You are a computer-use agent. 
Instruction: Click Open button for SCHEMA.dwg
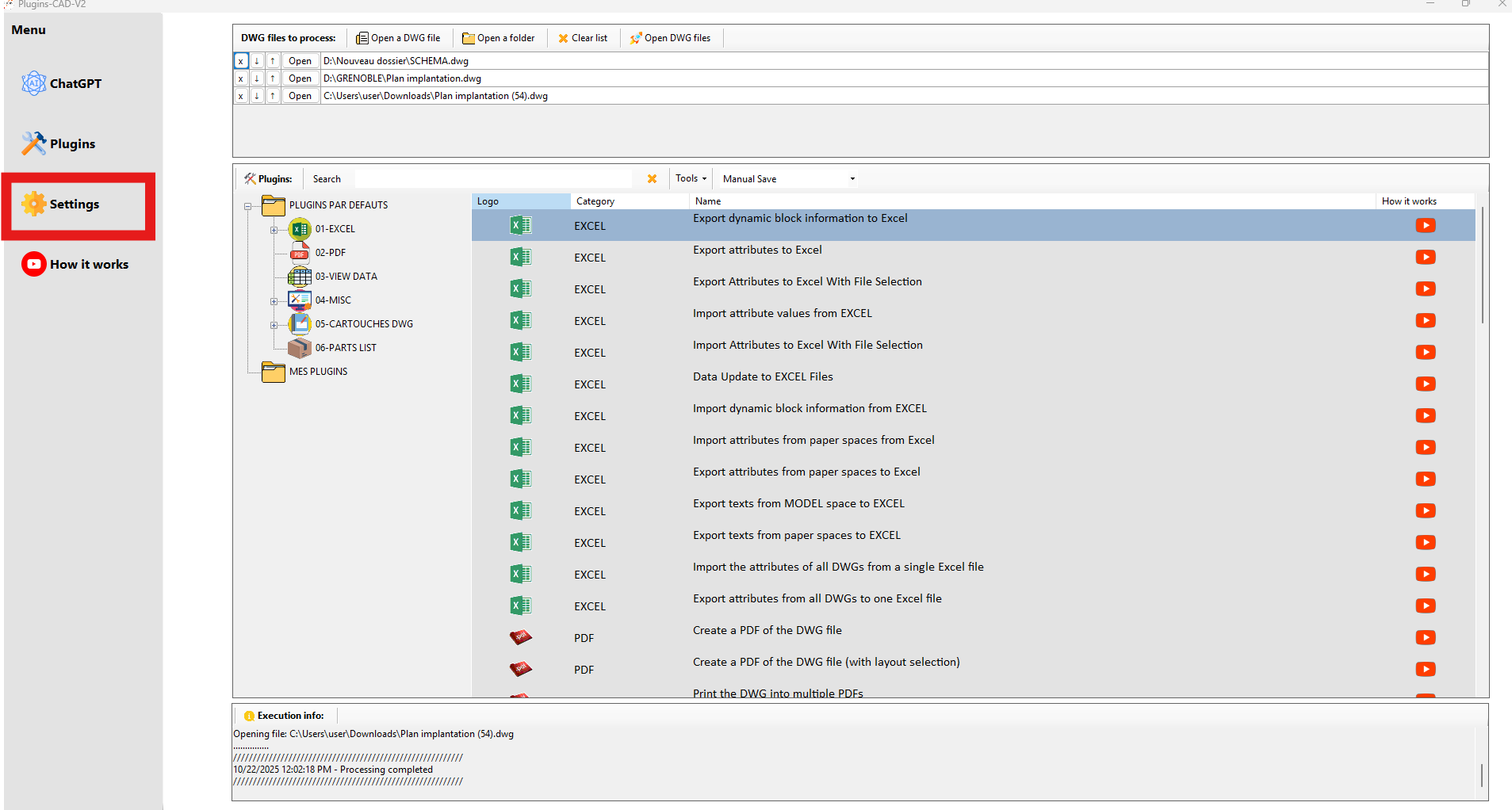click(300, 61)
